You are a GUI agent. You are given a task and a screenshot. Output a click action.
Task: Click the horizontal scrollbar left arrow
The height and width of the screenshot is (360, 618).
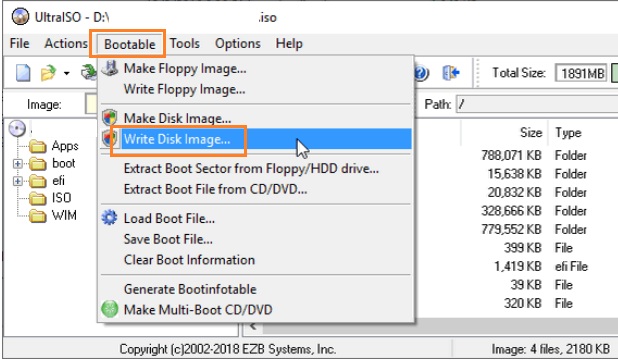[253, 326]
